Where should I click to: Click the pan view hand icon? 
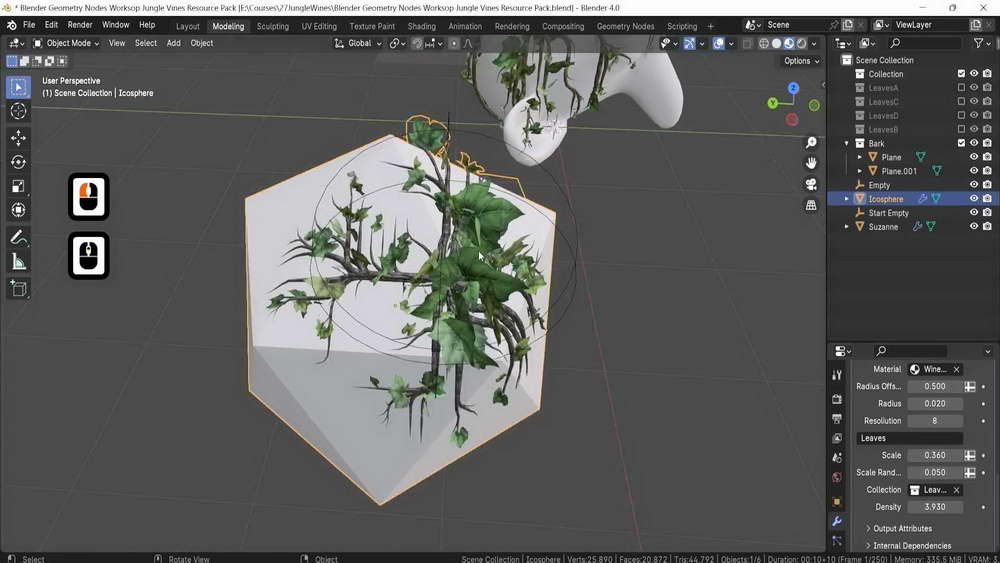(x=811, y=163)
